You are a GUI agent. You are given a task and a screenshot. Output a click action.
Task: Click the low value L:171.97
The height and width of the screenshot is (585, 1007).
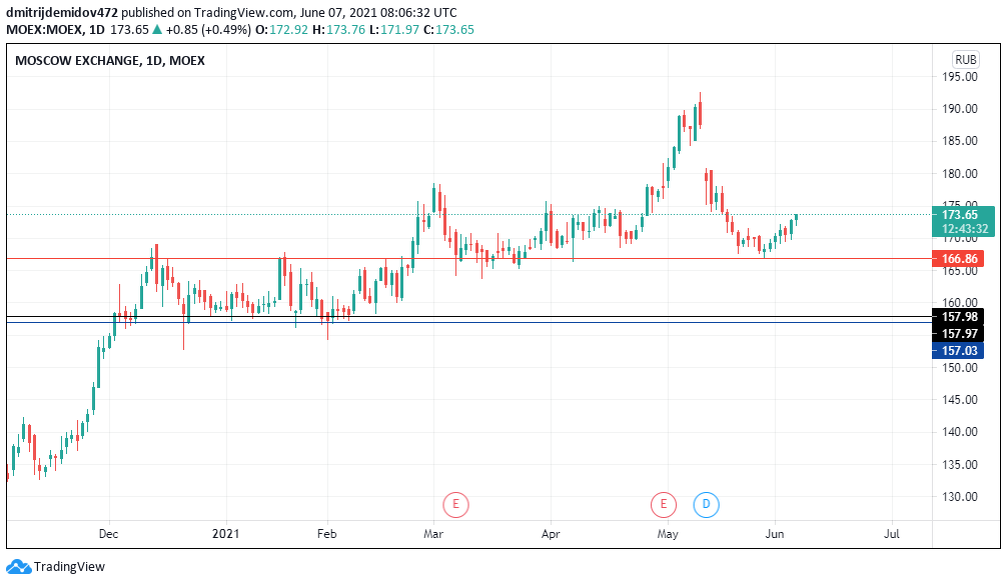click(x=394, y=30)
